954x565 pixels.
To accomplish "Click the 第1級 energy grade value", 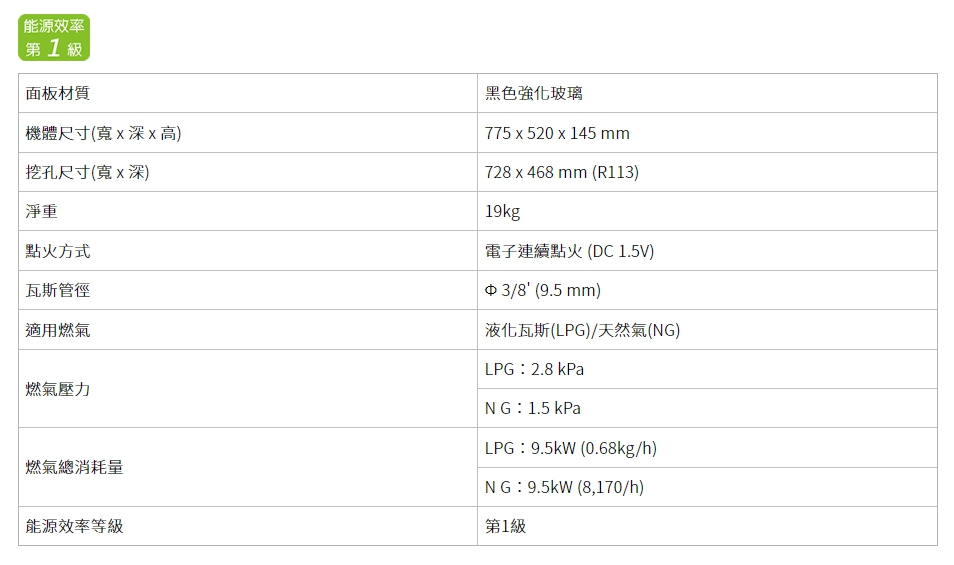I will (x=505, y=526).
